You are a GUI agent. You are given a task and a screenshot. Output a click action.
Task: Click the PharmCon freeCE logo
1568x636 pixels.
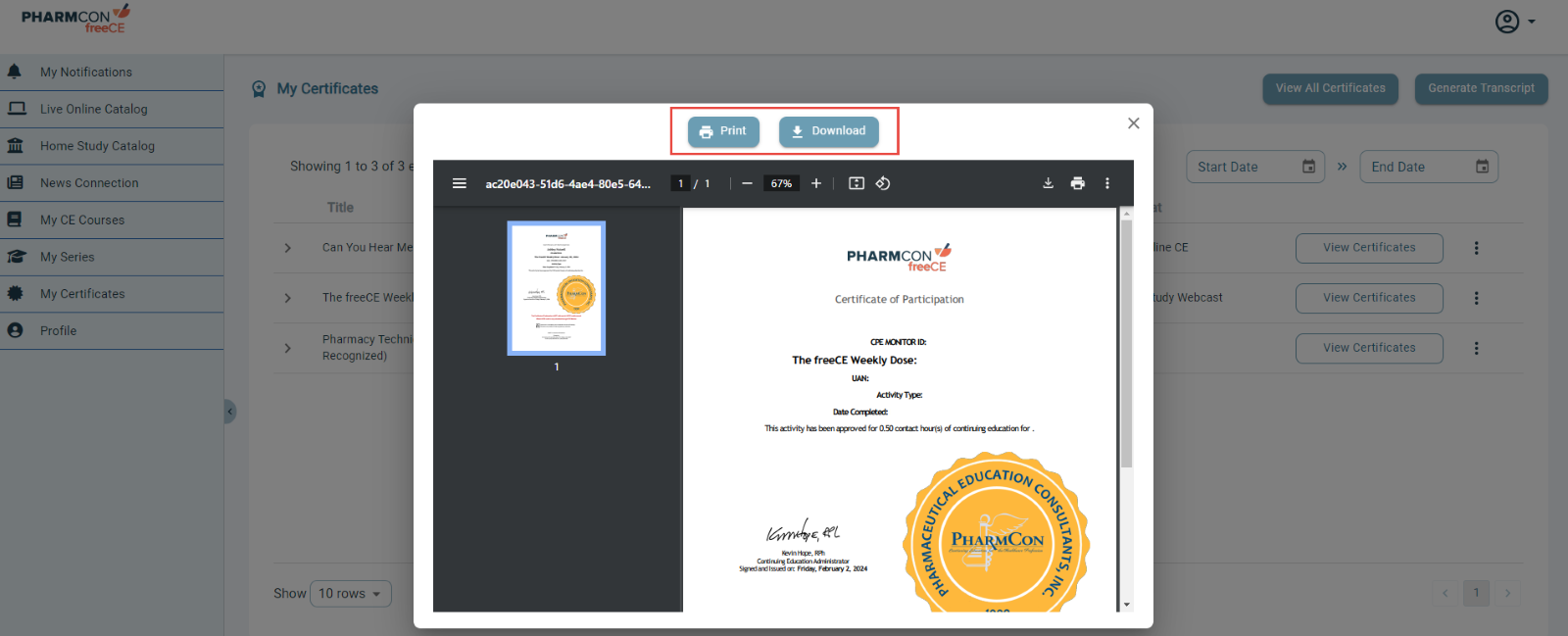(x=75, y=19)
